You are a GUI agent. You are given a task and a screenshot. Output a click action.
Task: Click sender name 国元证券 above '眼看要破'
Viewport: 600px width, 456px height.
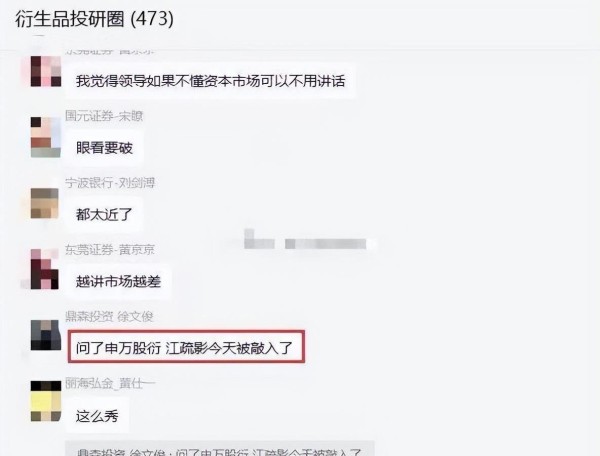tap(104, 116)
